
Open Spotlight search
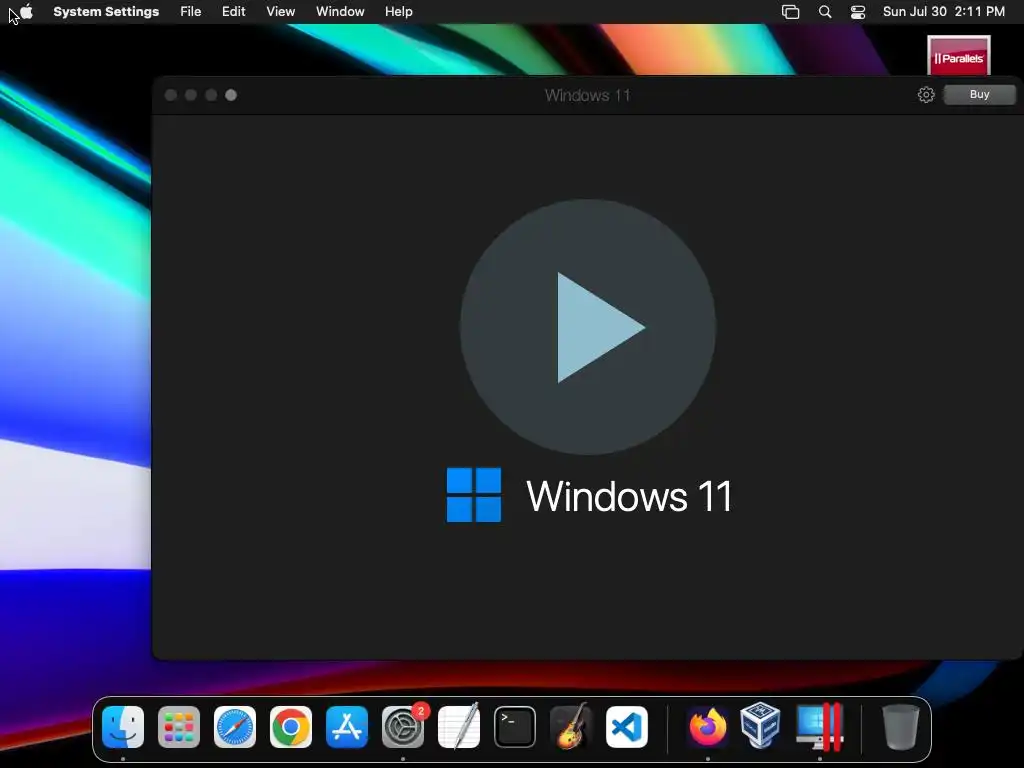825,12
